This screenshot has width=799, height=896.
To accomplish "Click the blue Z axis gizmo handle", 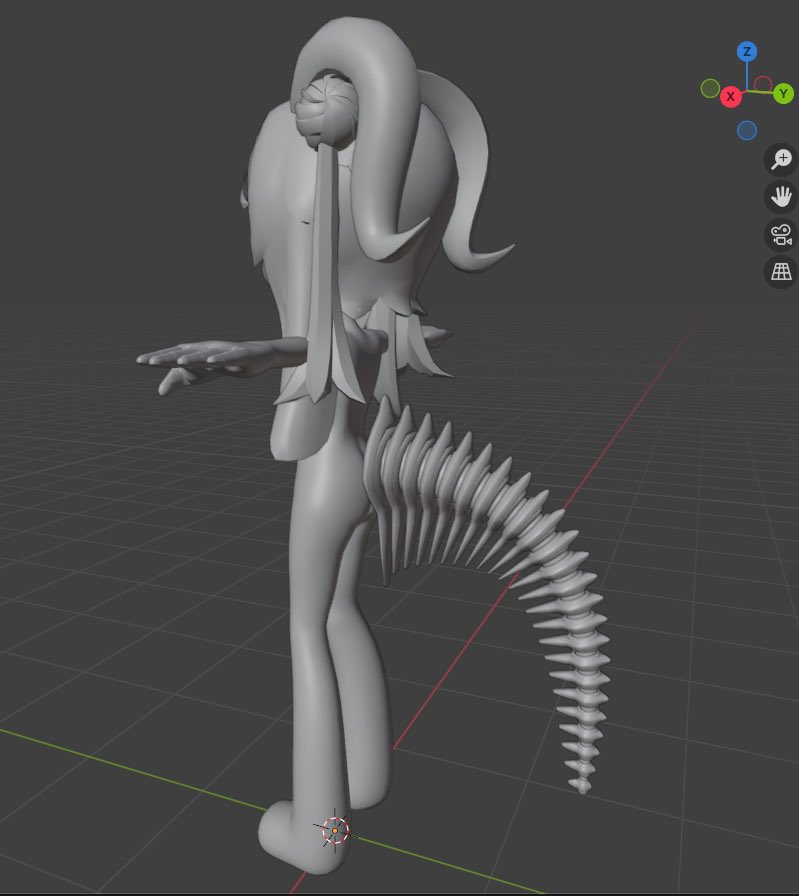I will (746, 52).
